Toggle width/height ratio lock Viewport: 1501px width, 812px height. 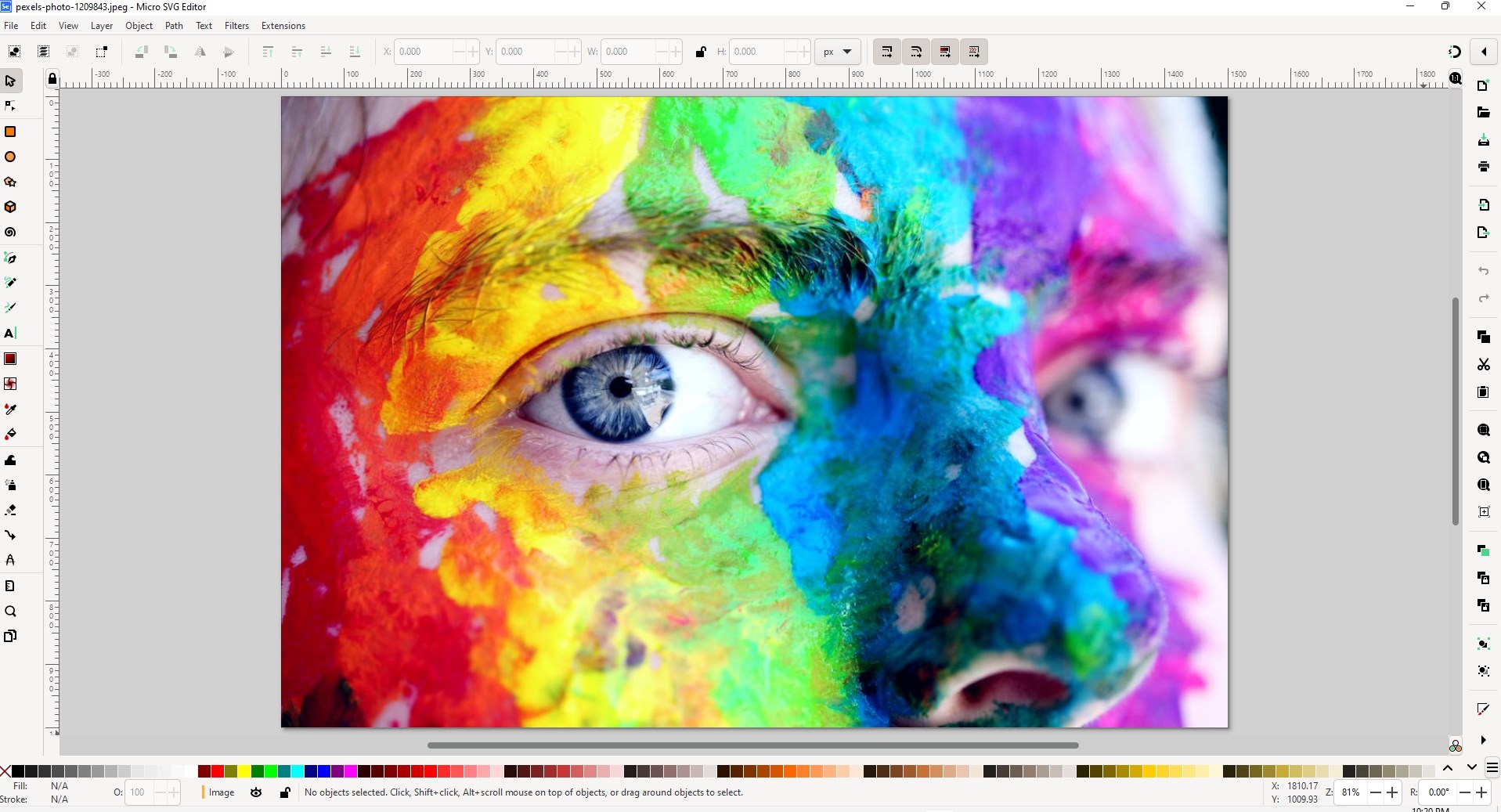701,52
